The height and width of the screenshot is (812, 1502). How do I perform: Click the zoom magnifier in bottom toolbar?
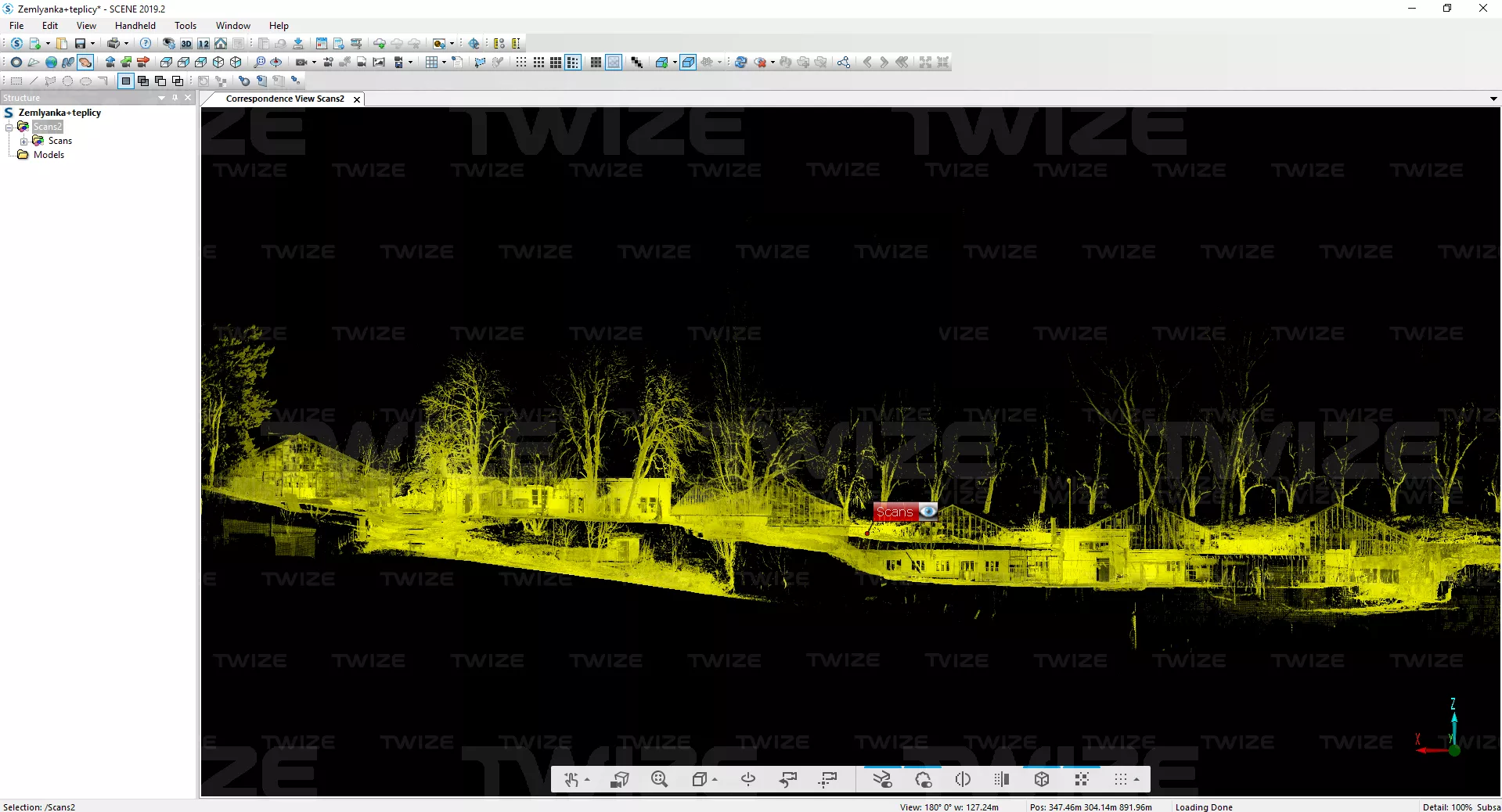tap(659, 779)
